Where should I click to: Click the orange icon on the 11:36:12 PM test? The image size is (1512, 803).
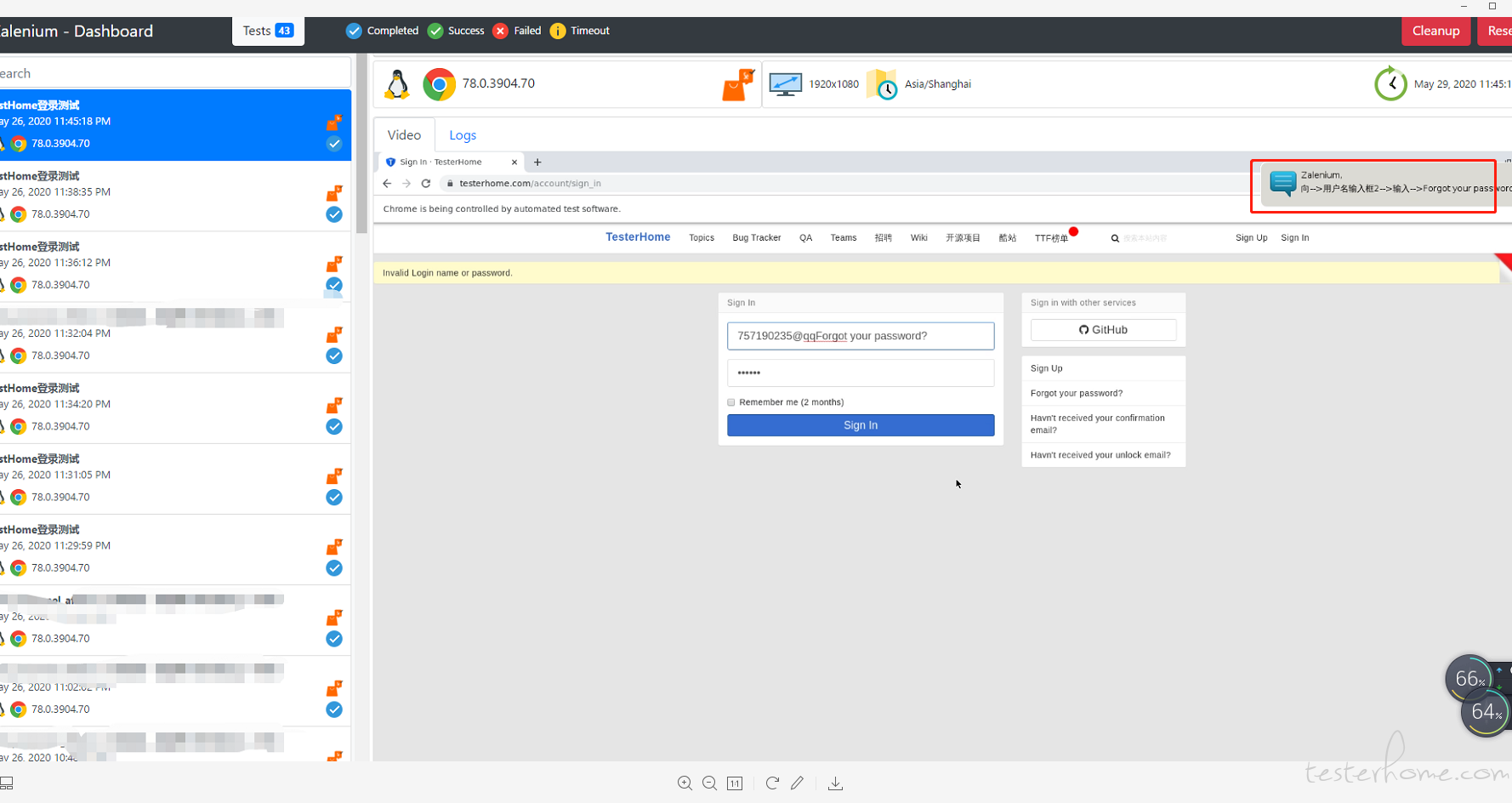pyautogui.click(x=334, y=264)
